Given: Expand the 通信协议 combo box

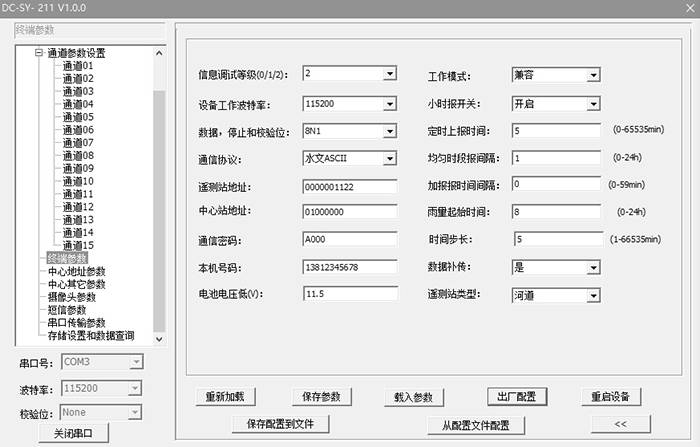Looking at the screenshot, I should tap(389, 158).
